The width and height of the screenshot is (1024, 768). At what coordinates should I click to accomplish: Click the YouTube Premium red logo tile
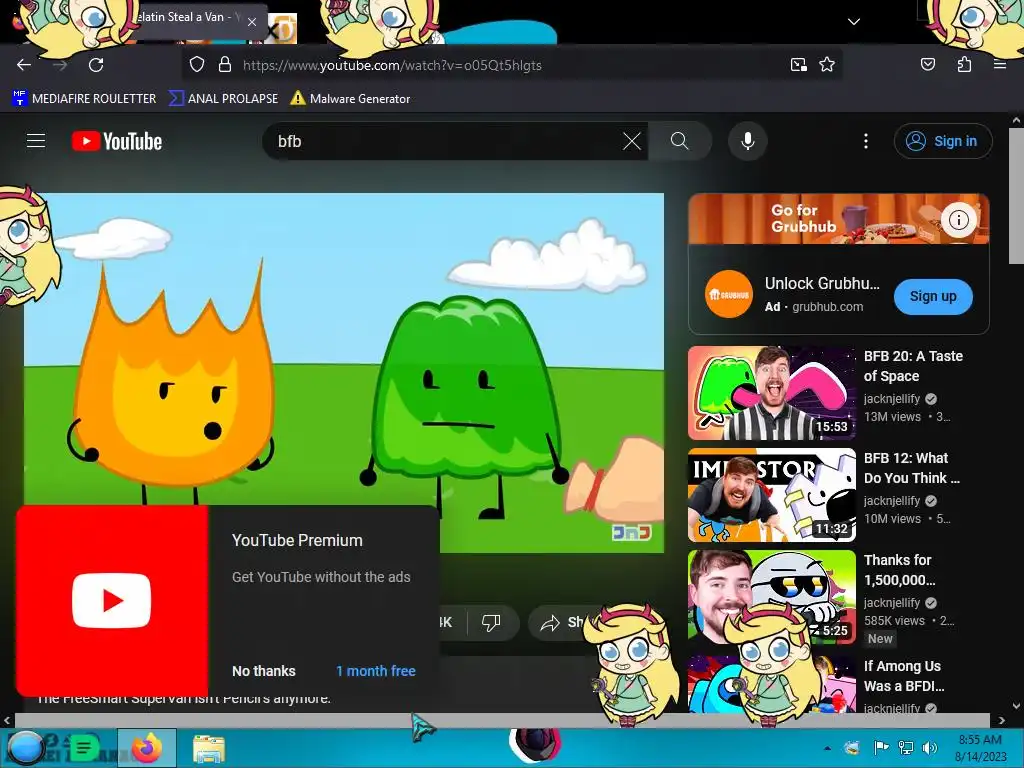click(x=112, y=600)
